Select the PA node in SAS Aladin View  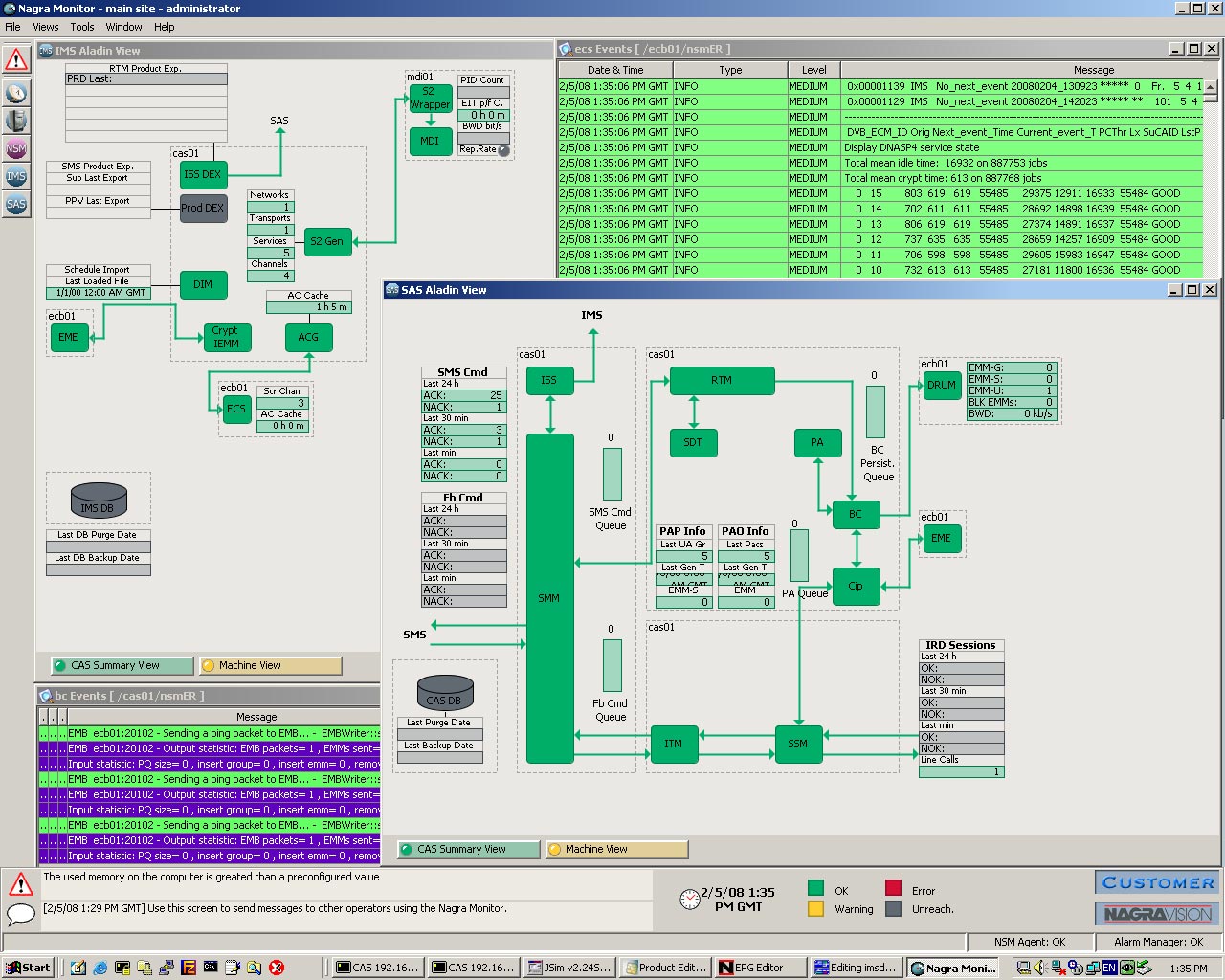point(817,442)
